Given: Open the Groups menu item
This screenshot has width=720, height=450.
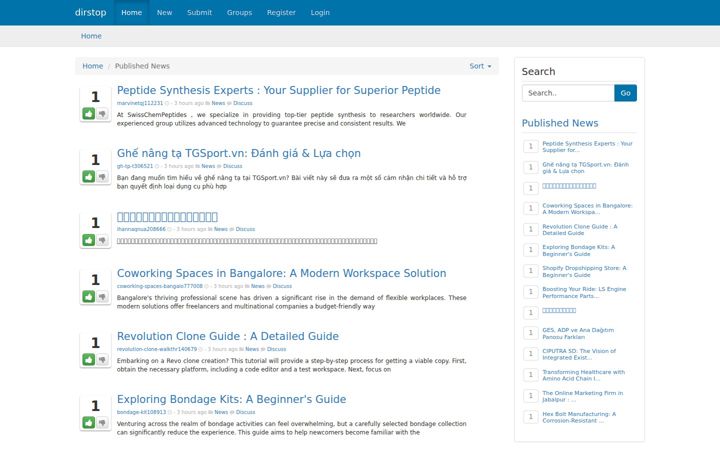Looking at the screenshot, I should [x=239, y=12].
